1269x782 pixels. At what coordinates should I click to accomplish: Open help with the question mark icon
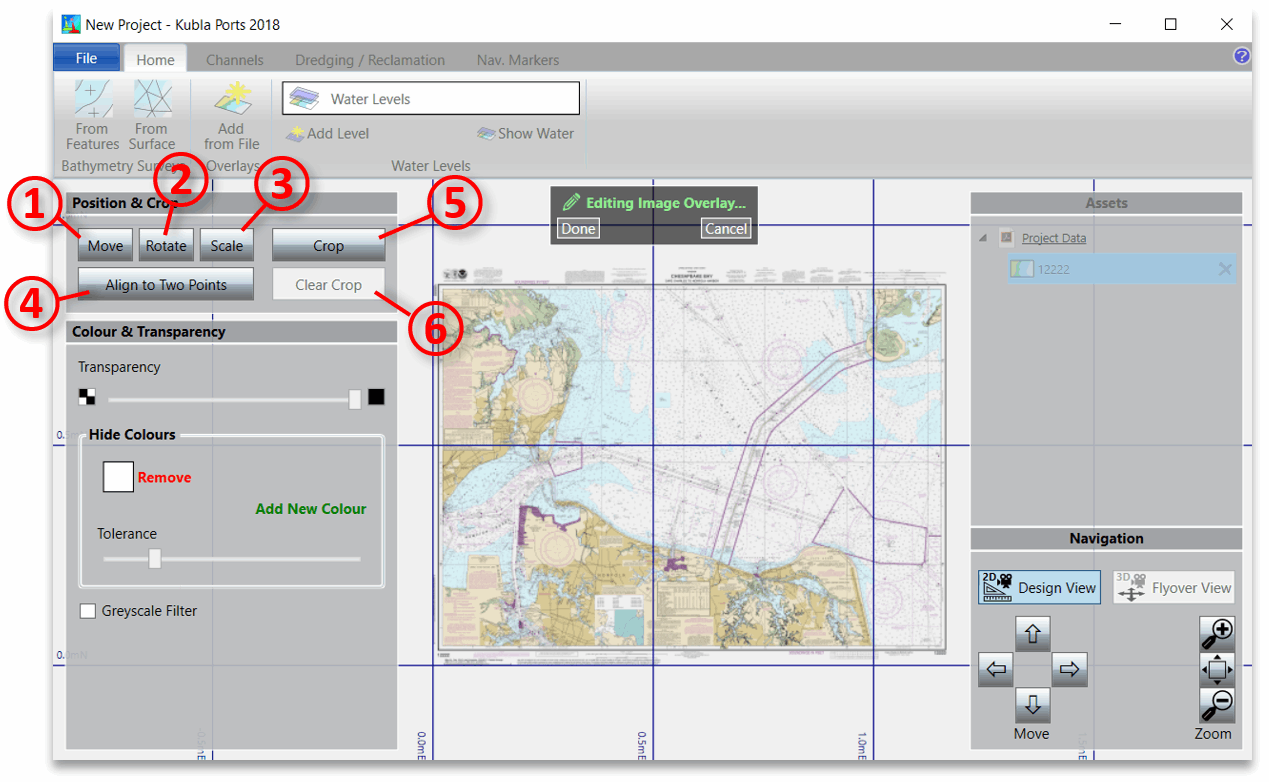(1242, 56)
